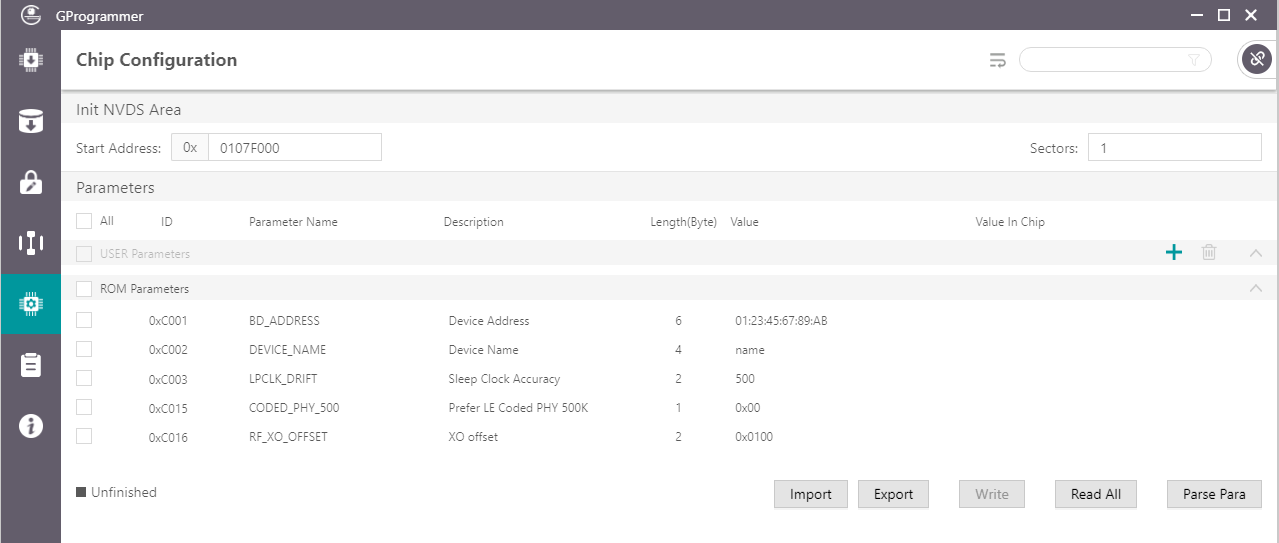
Task: Click the Start Address input field
Action: pos(294,148)
